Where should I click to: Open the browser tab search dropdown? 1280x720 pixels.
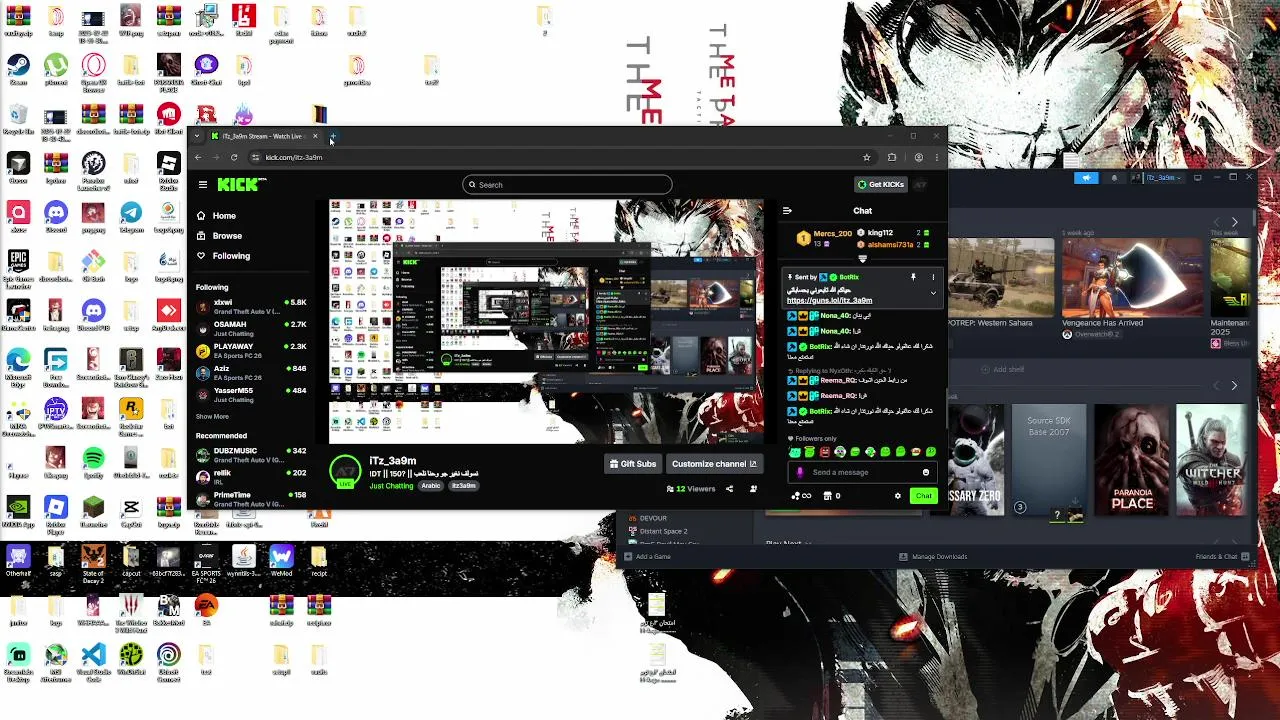(x=197, y=136)
